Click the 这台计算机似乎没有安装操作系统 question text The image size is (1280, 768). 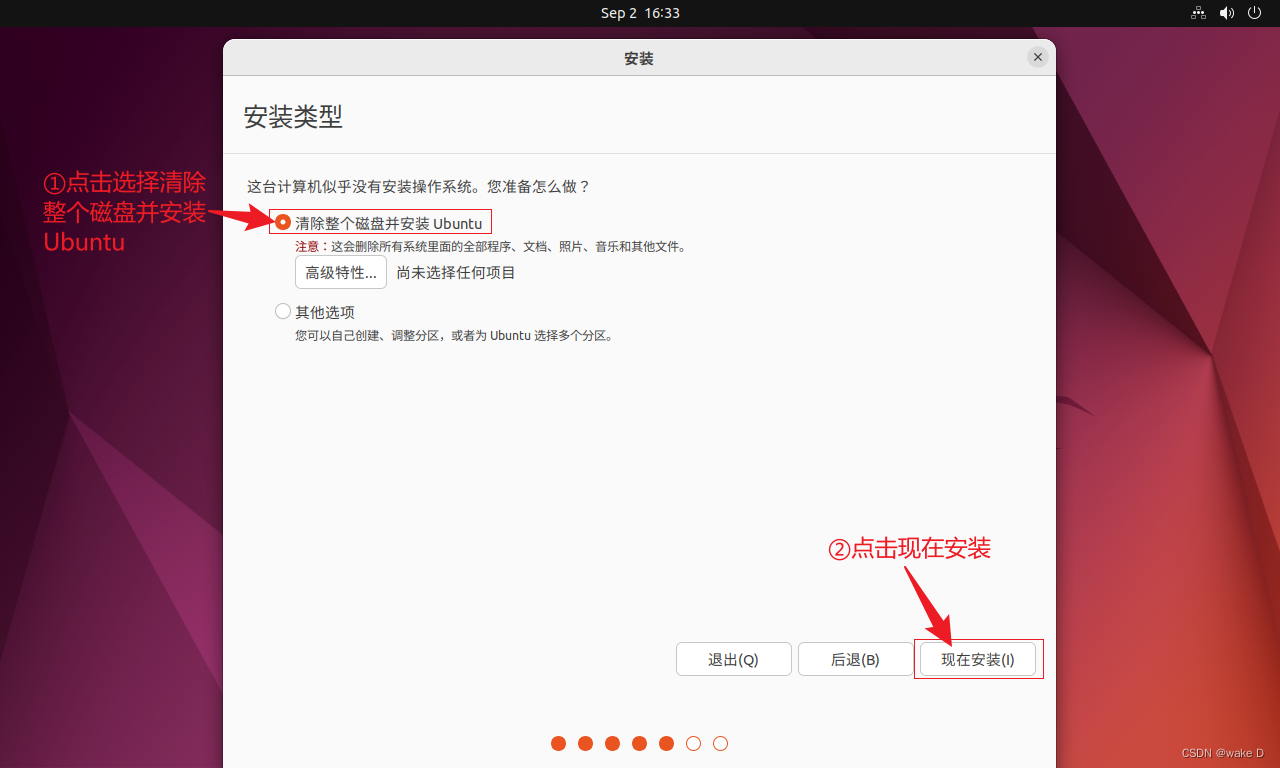pyautogui.click(x=419, y=187)
